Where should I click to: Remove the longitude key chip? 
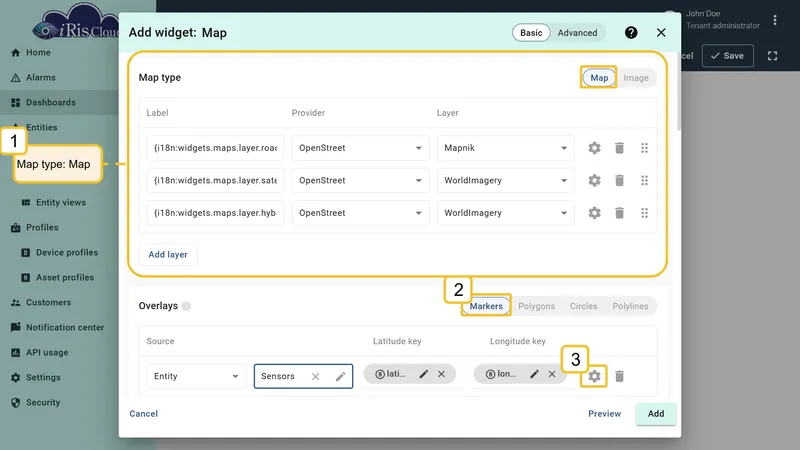tap(552, 374)
